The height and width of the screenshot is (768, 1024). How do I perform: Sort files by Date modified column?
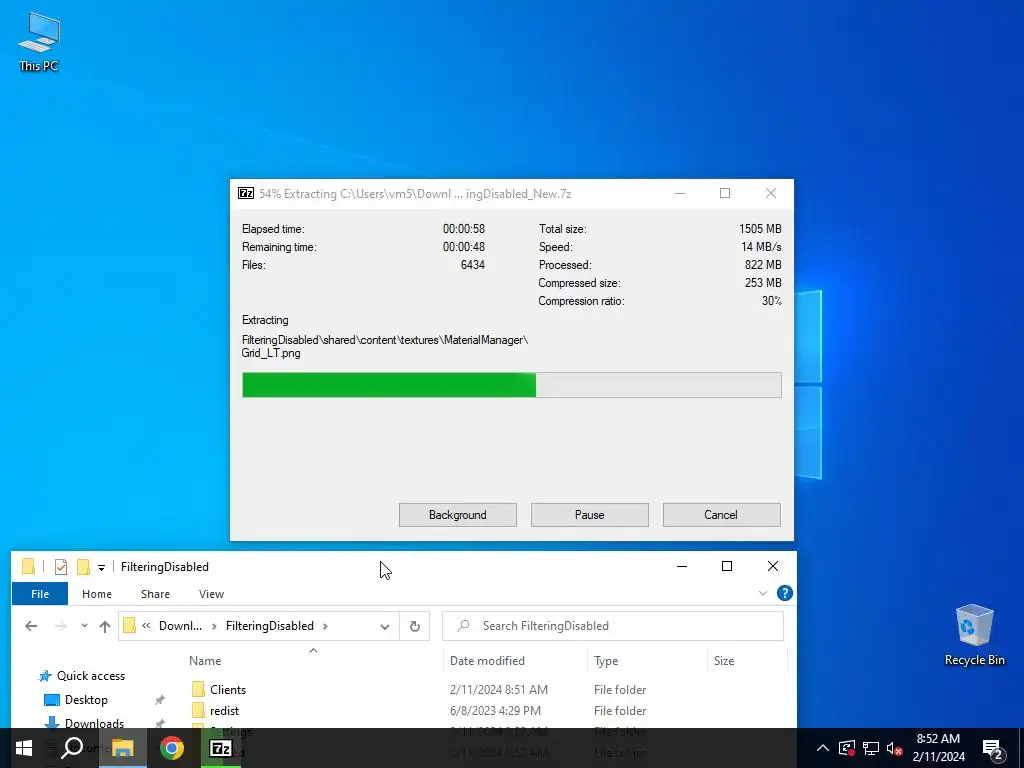(x=487, y=660)
